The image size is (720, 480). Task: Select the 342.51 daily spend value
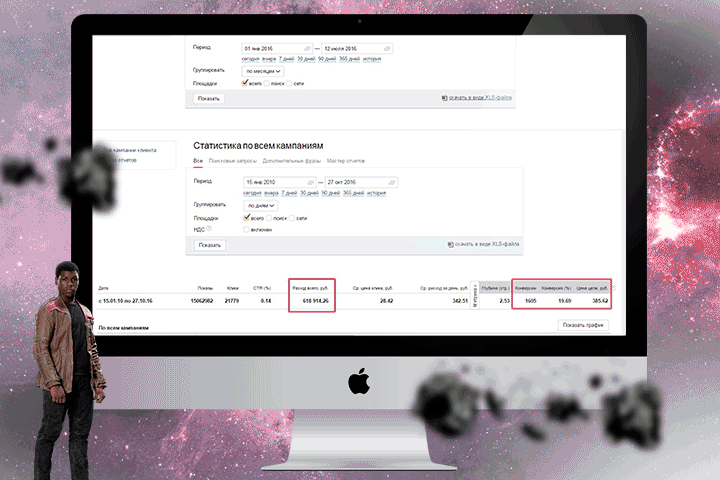click(x=460, y=301)
